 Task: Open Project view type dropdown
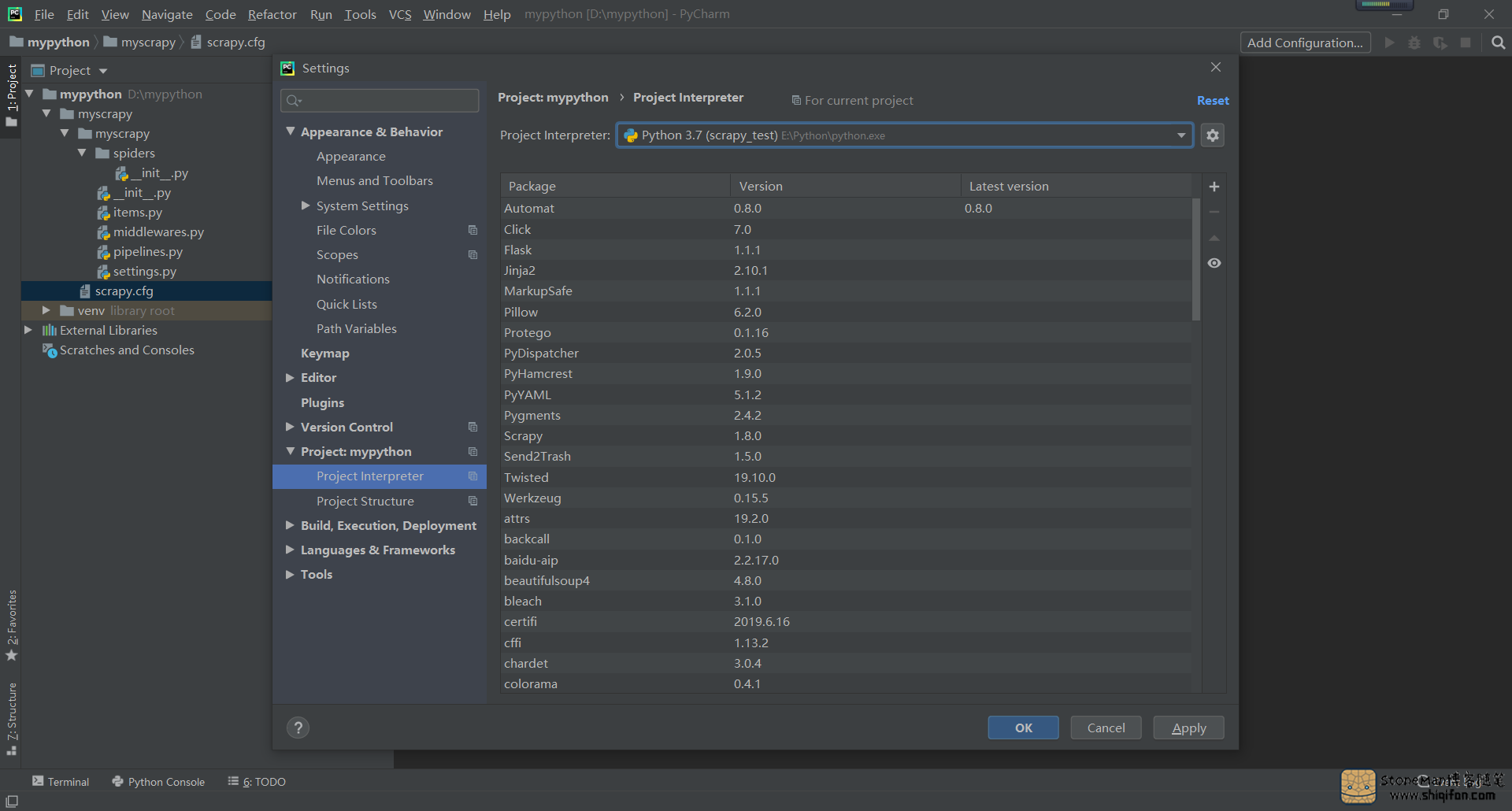(x=103, y=71)
